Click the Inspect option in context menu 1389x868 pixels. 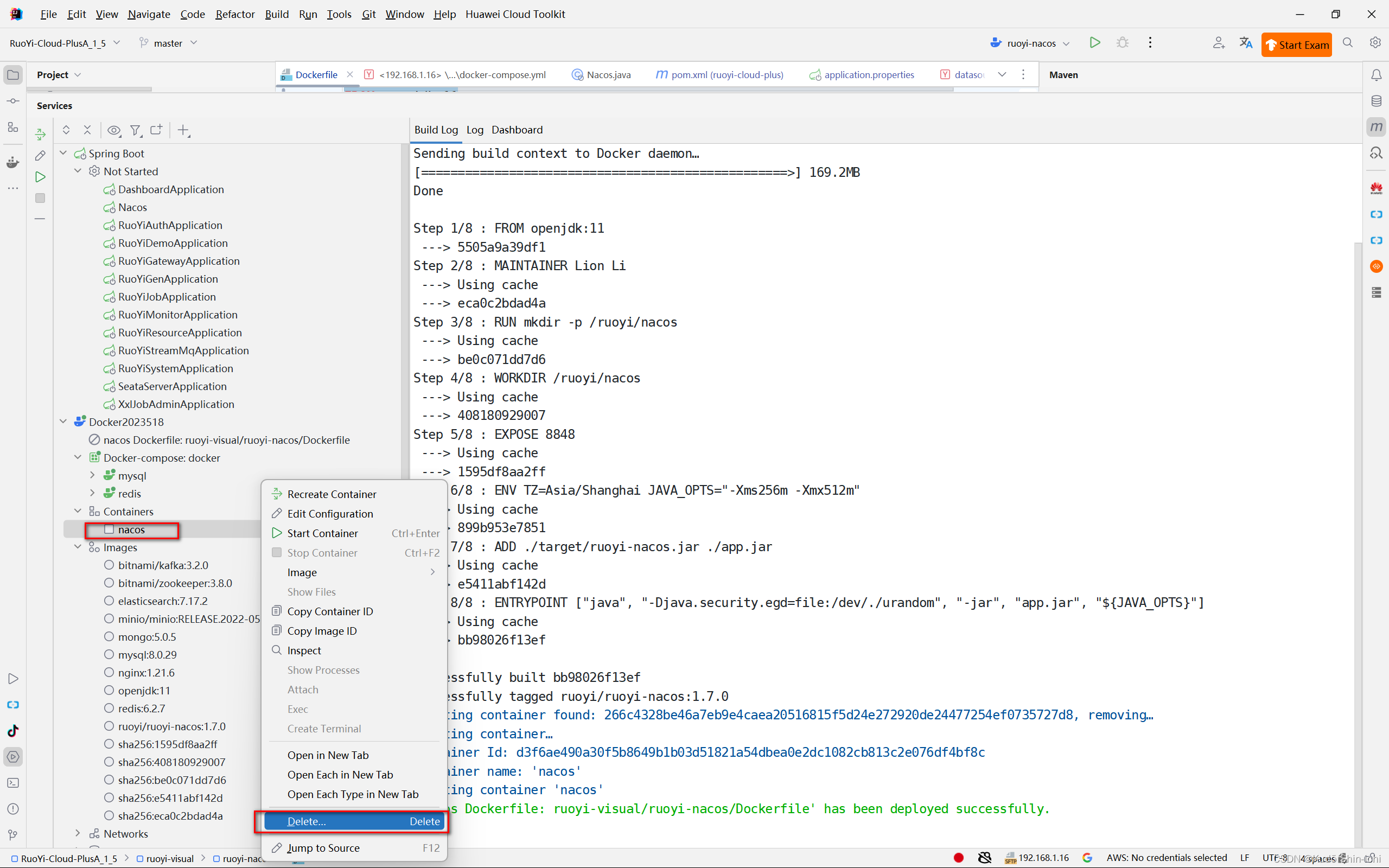click(x=304, y=650)
